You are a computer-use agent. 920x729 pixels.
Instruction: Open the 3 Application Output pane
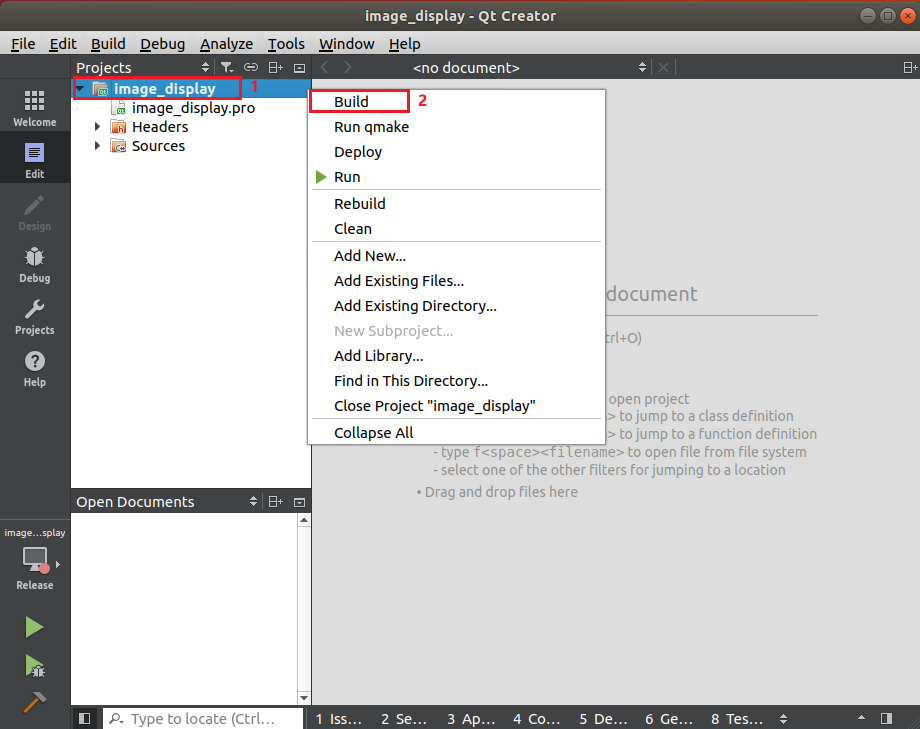coord(471,719)
